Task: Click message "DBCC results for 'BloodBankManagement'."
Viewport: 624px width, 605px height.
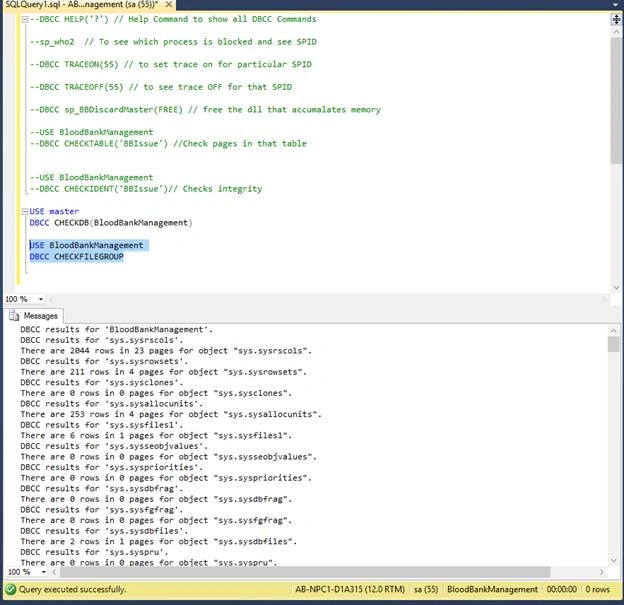Action: click(117, 330)
